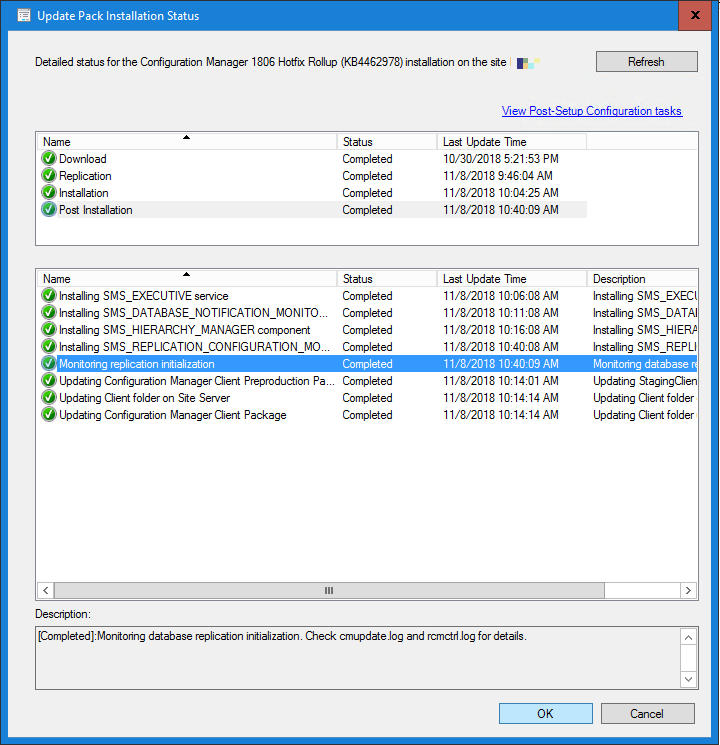
Task: Click the Completed status of Replication row
Action: (x=367, y=176)
